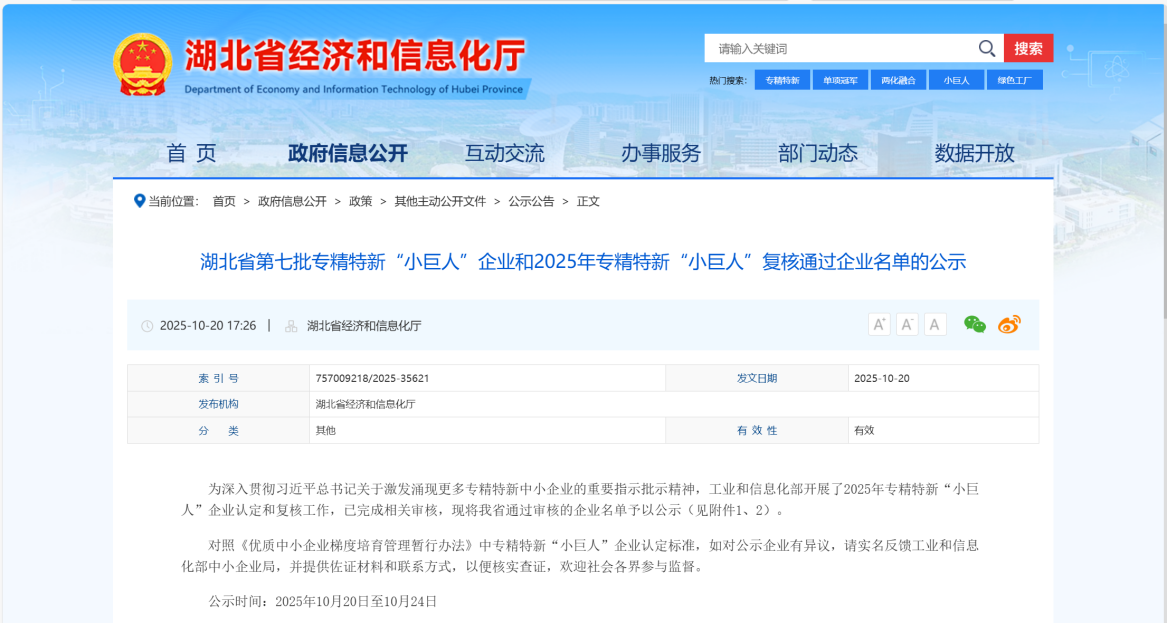Viewport: 1167px width, 623px height.
Task: Click the location pin icon before 当前位置
Action: pos(140,201)
